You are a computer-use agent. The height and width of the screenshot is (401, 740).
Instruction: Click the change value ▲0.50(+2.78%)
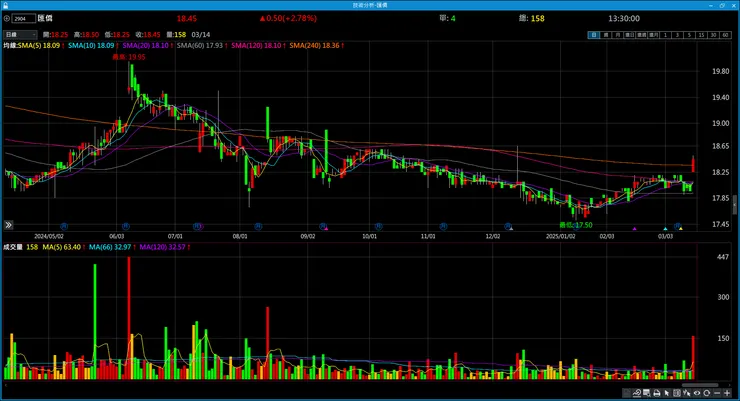288,18
